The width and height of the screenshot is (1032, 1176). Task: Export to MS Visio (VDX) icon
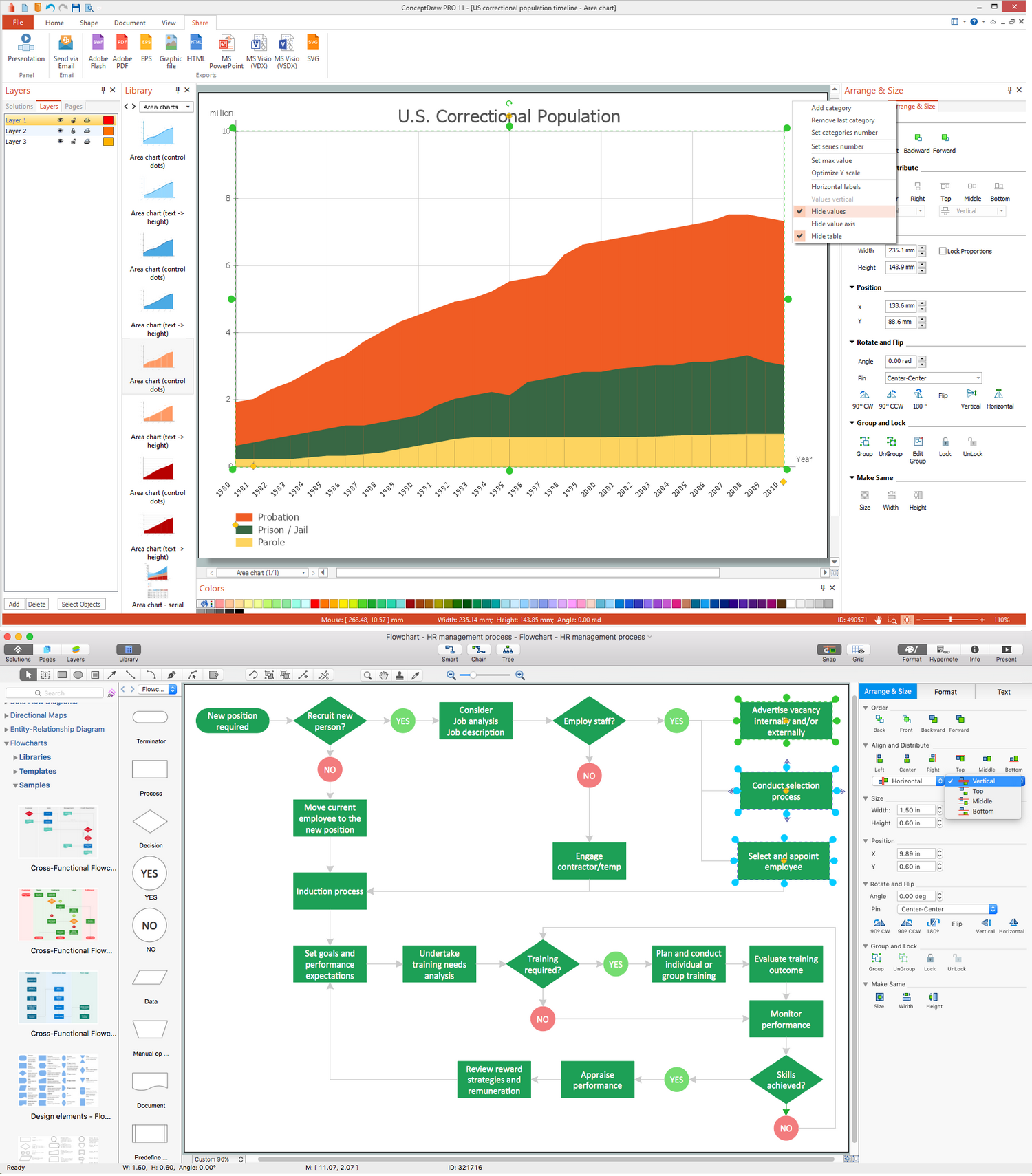[x=259, y=43]
